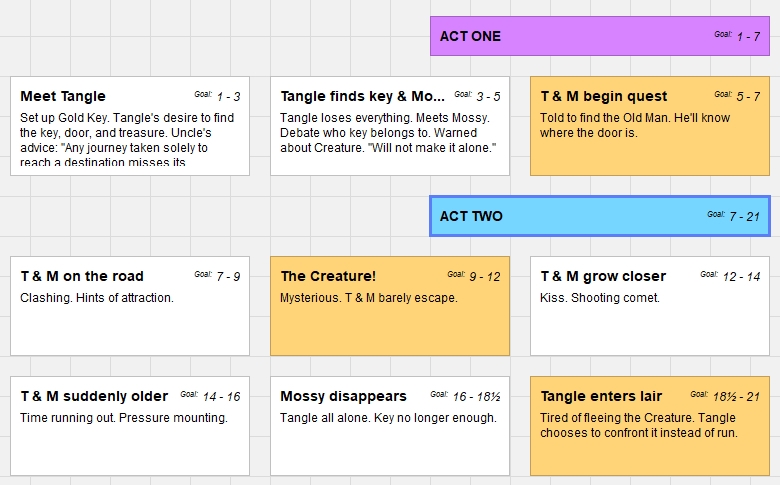Click the goal range 1 - 3

click(228, 97)
